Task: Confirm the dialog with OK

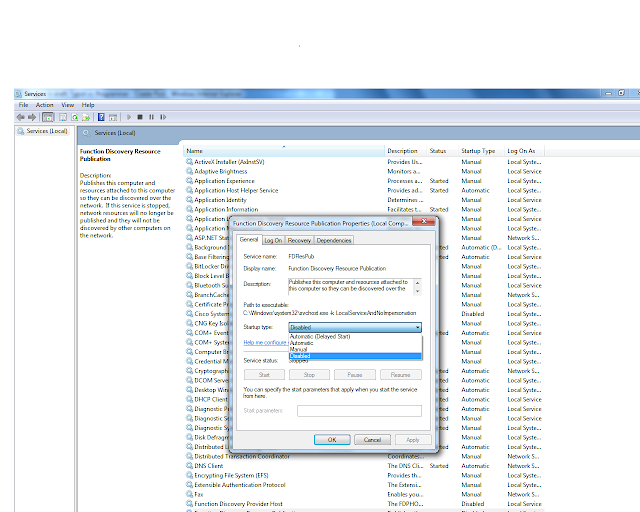Action: (332, 440)
